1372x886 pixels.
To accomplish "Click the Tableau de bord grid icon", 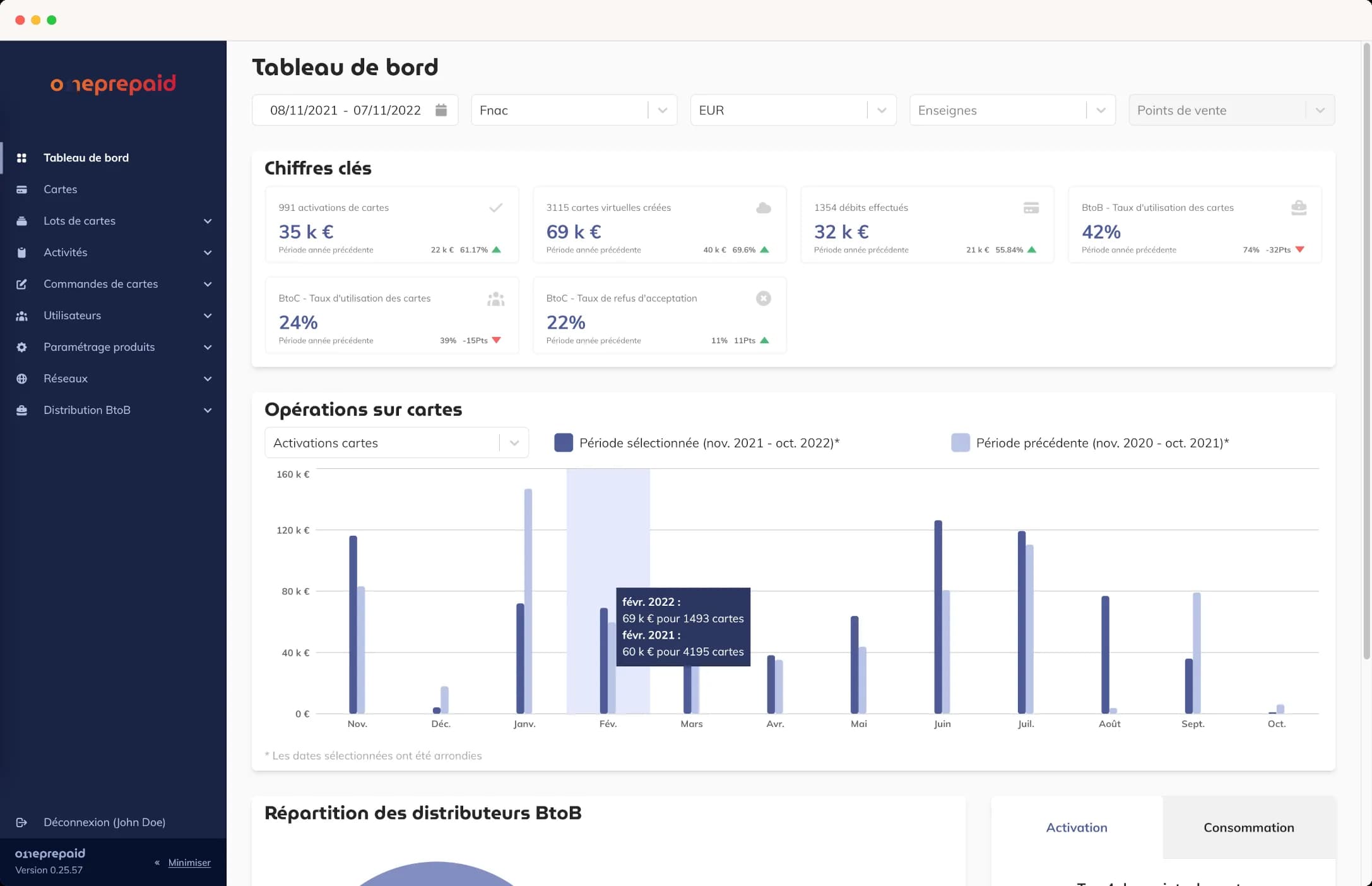I will [21, 158].
